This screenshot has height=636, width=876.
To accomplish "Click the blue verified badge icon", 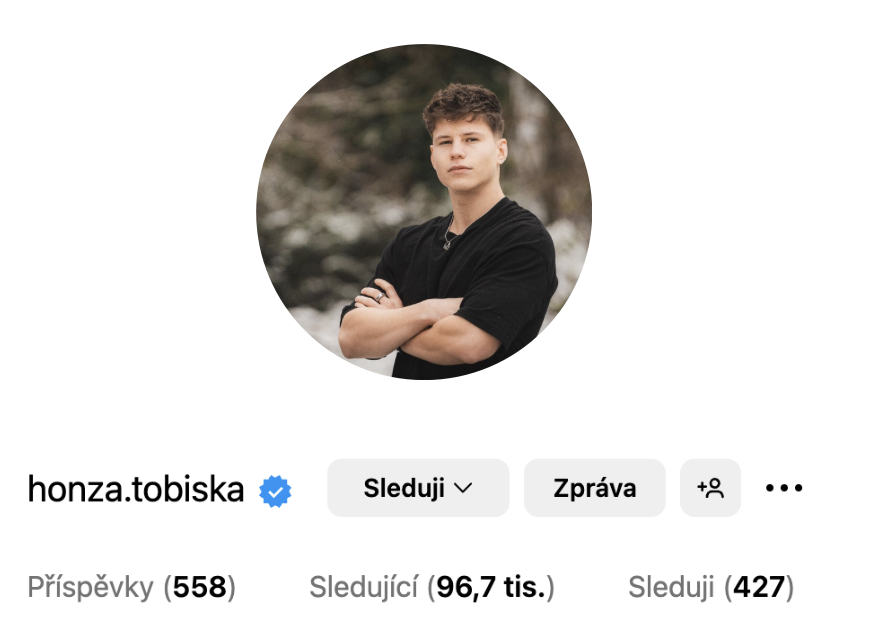I will coord(275,491).
